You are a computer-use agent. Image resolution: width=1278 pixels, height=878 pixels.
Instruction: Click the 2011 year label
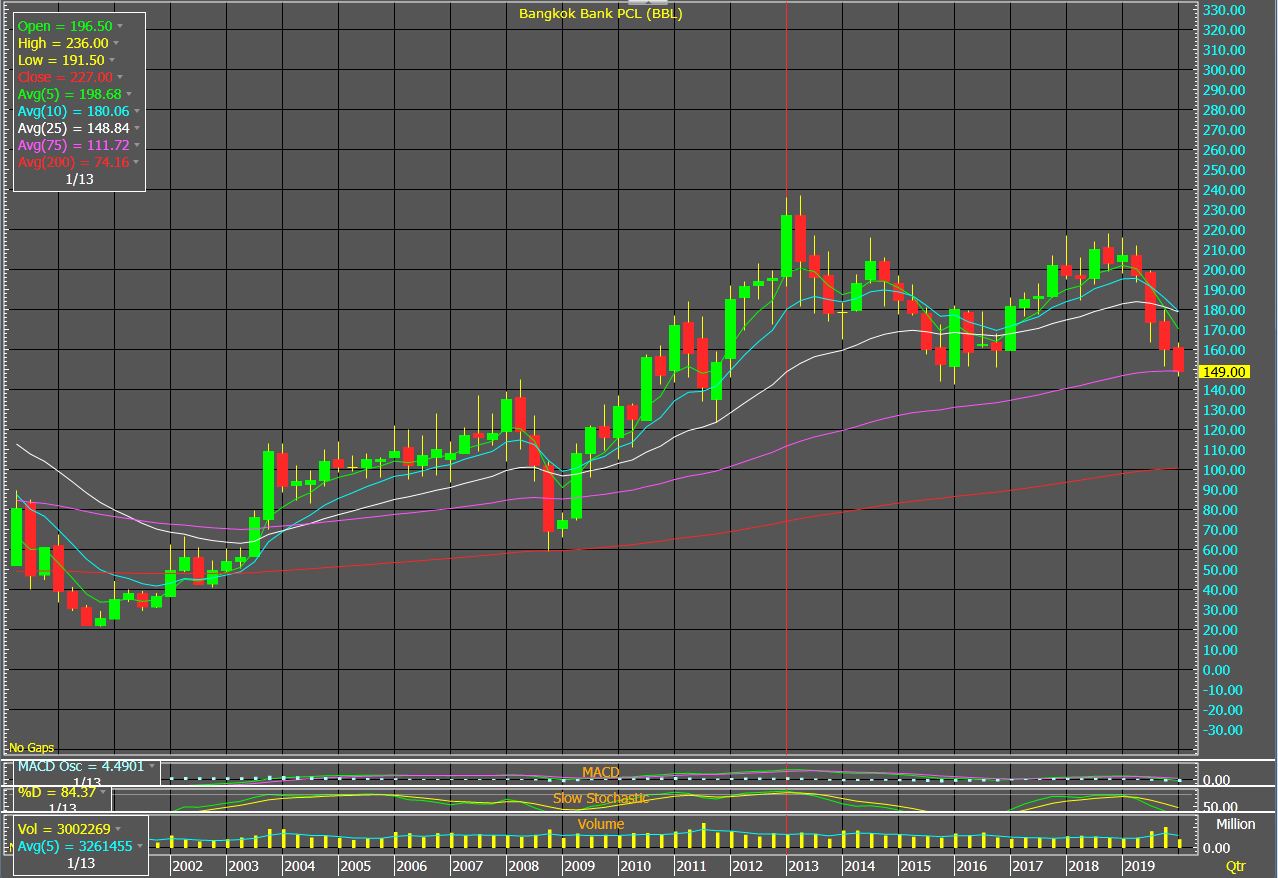[x=691, y=866]
